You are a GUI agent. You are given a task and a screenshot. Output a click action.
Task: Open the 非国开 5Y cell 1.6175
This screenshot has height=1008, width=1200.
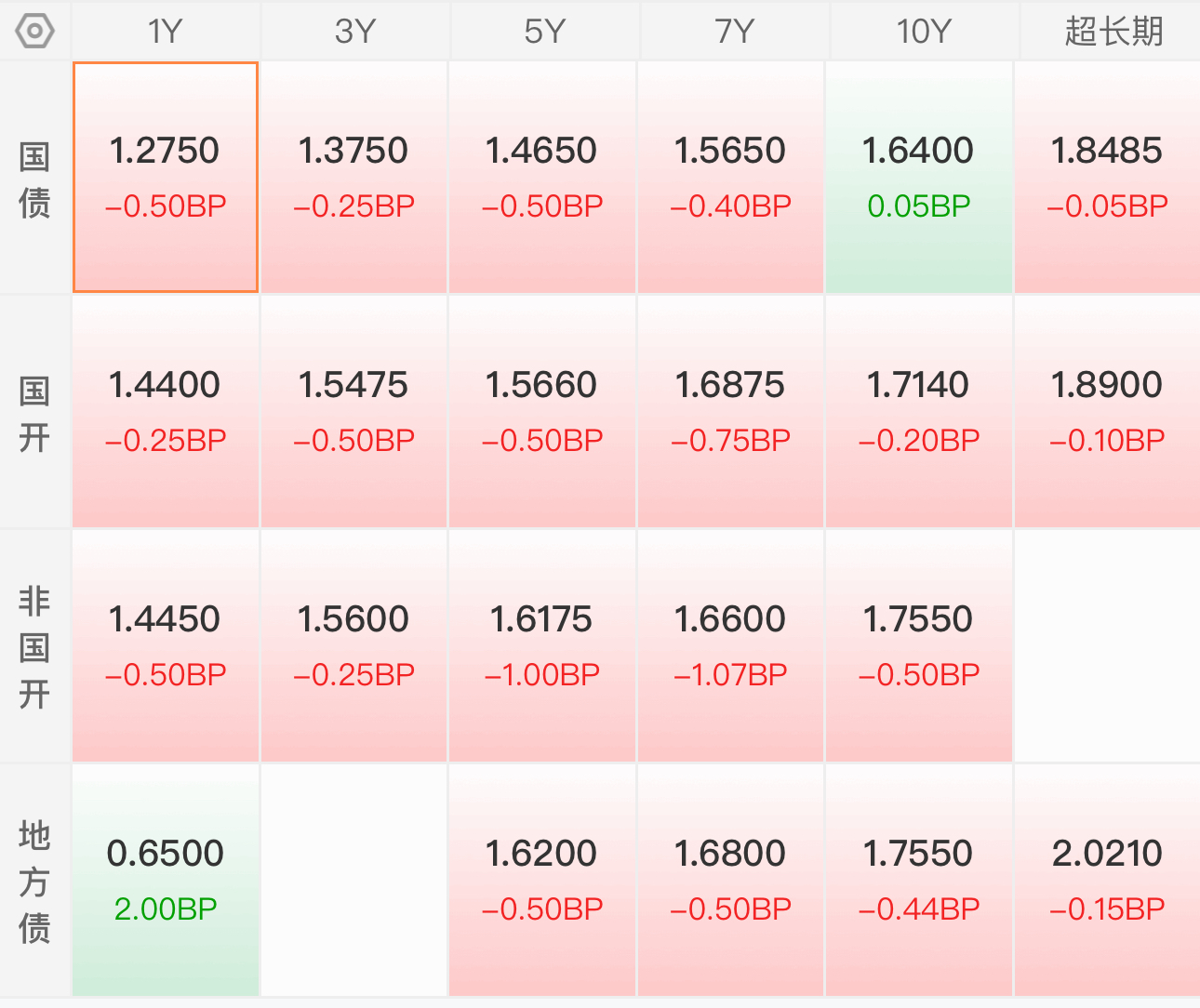click(542, 646)
